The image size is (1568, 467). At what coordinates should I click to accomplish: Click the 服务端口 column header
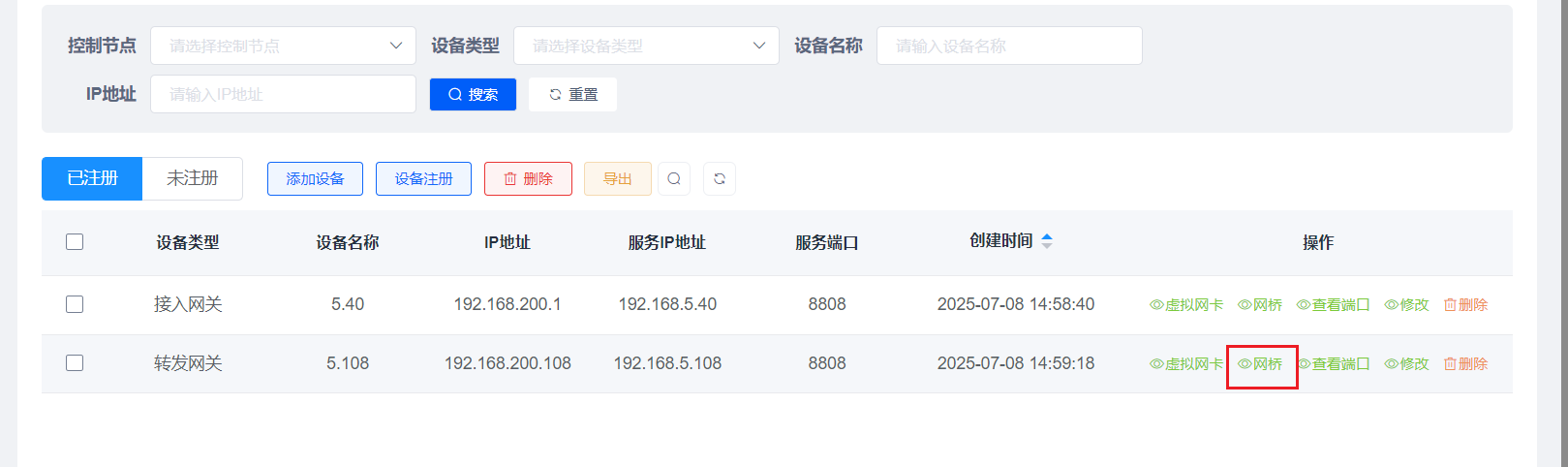click(827, 242)
